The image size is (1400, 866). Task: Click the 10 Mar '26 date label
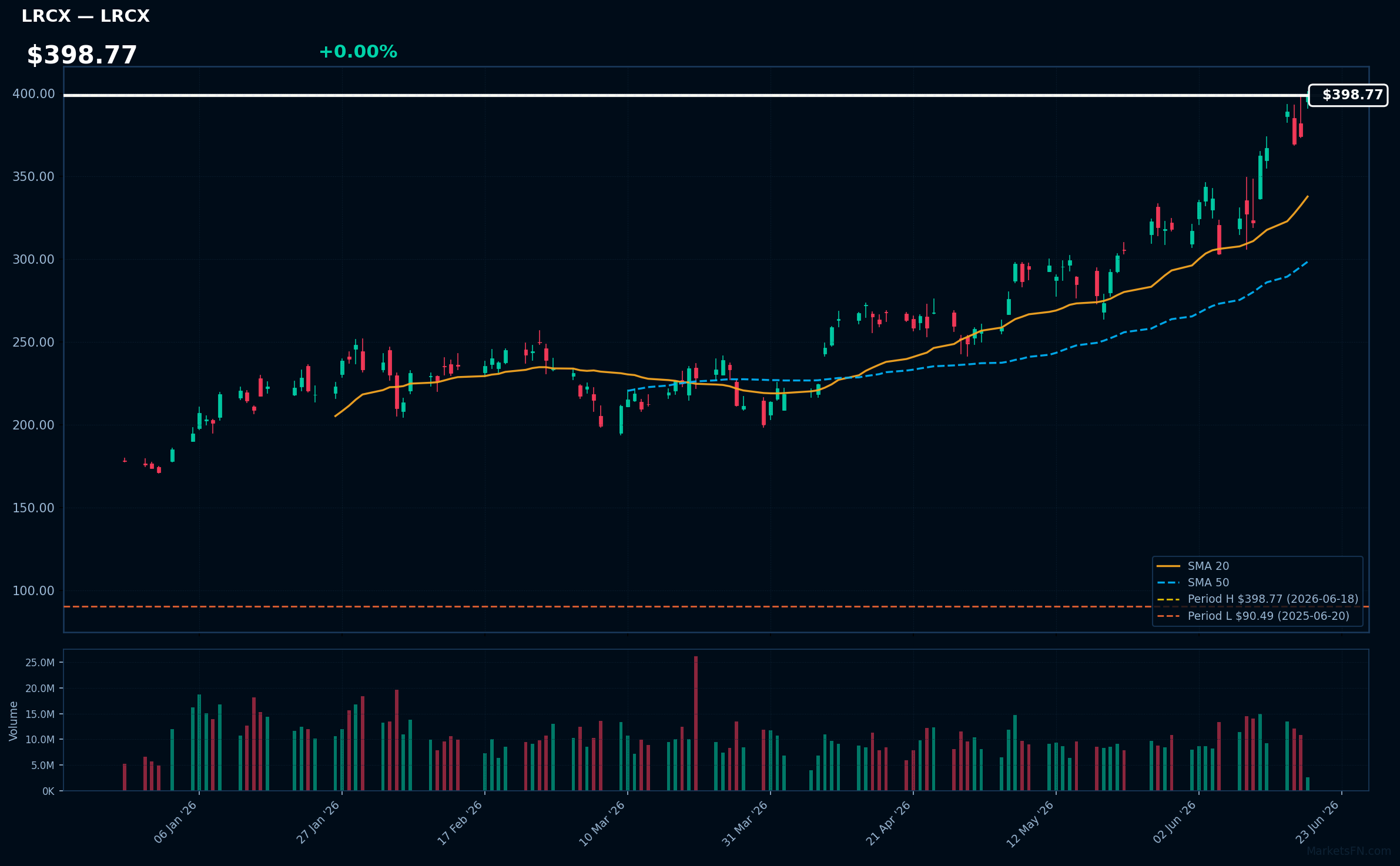[602, 823]
